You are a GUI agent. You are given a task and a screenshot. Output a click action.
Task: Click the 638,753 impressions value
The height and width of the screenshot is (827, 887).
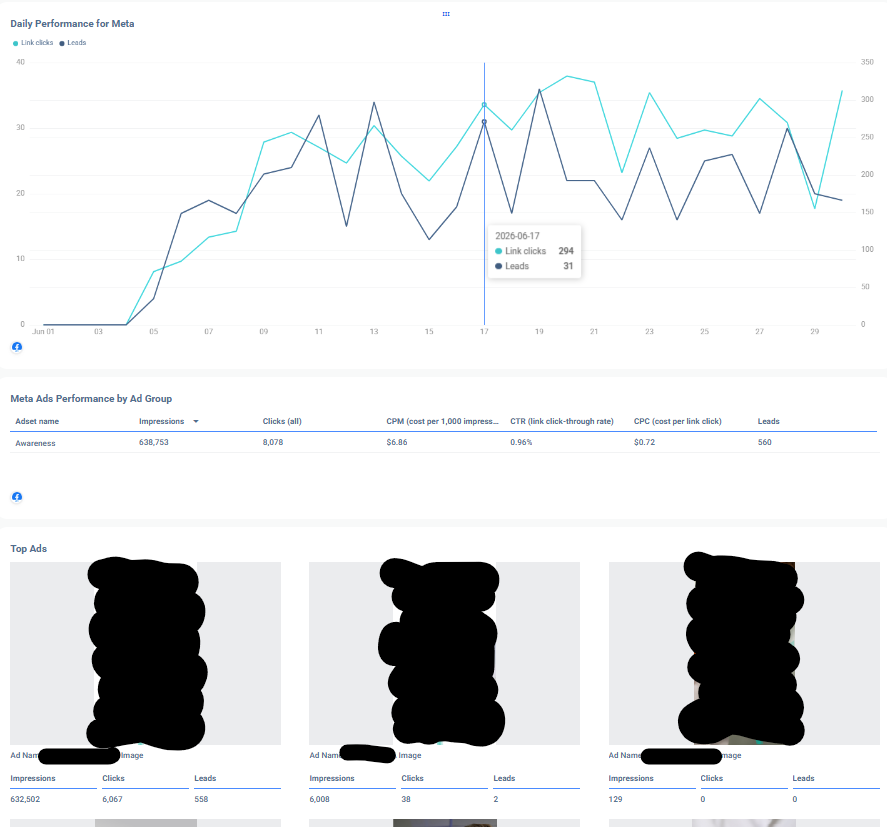[154, 442]
